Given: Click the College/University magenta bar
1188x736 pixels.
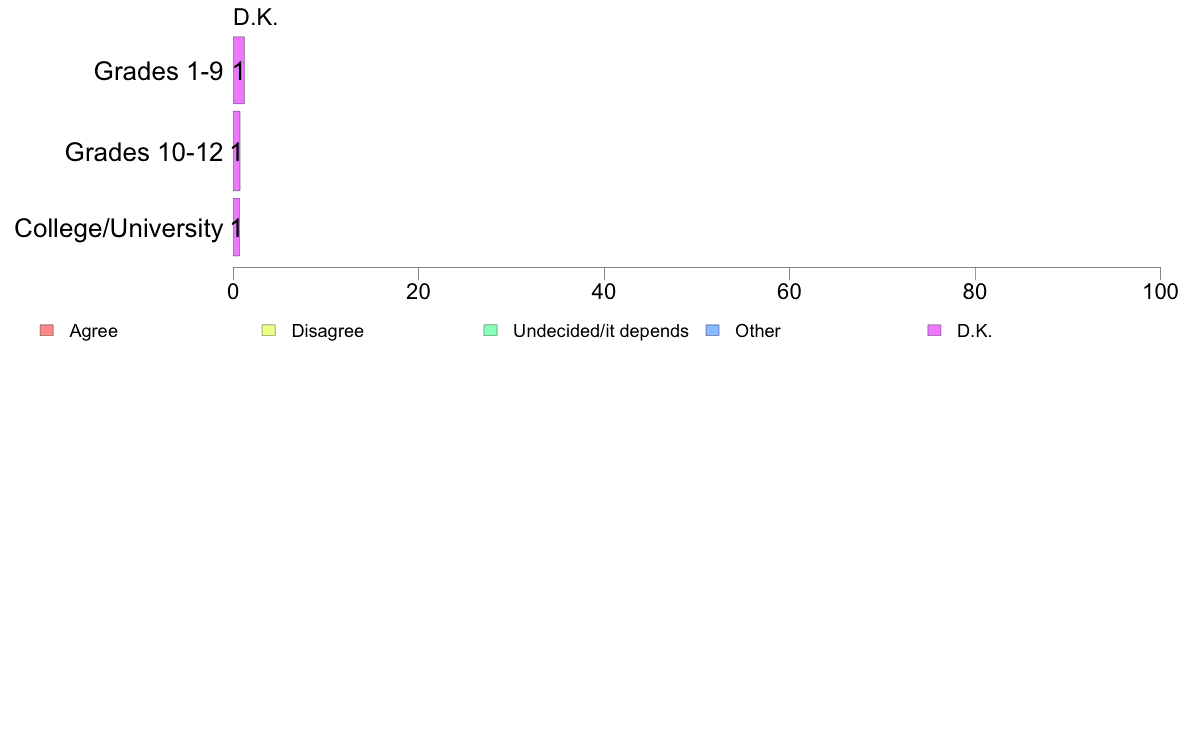Looking at the screenshot, I should [x=236, y=227].
